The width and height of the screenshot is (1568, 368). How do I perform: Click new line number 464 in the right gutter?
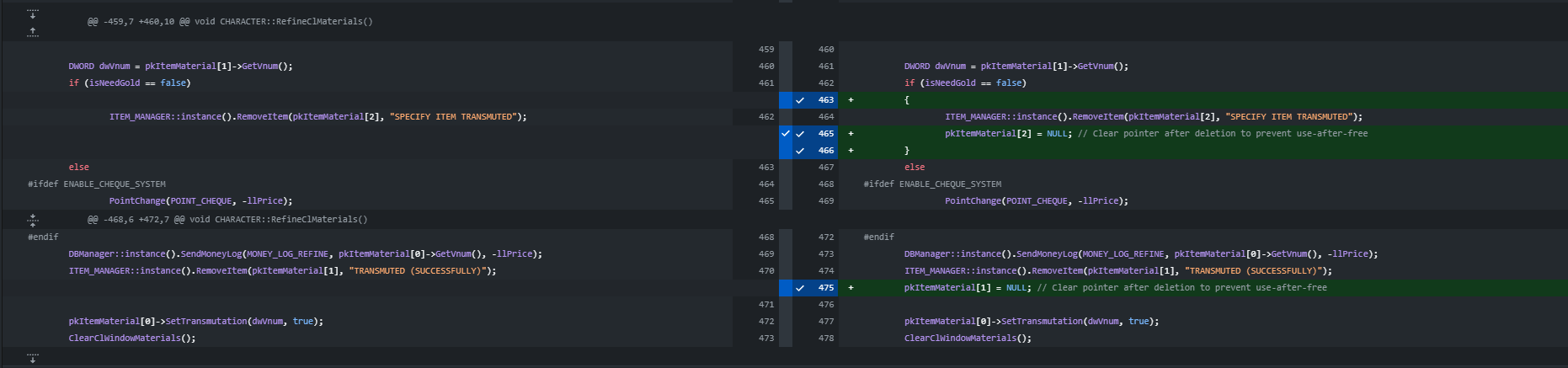tap(825, 117)
